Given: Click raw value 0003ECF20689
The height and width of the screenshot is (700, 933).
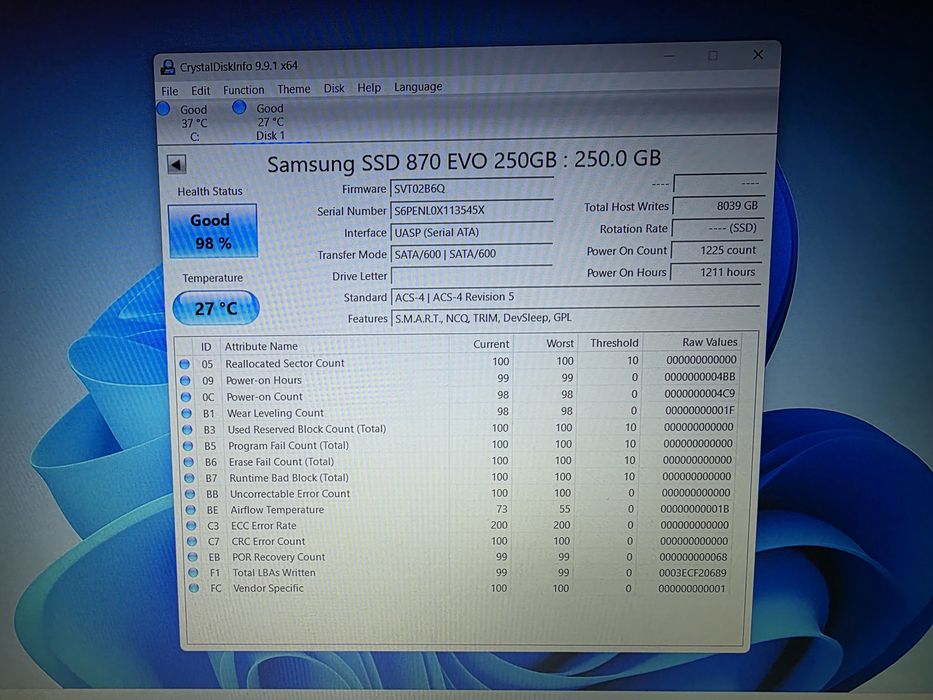Looking at the screenshot, I should coord(692,573).
